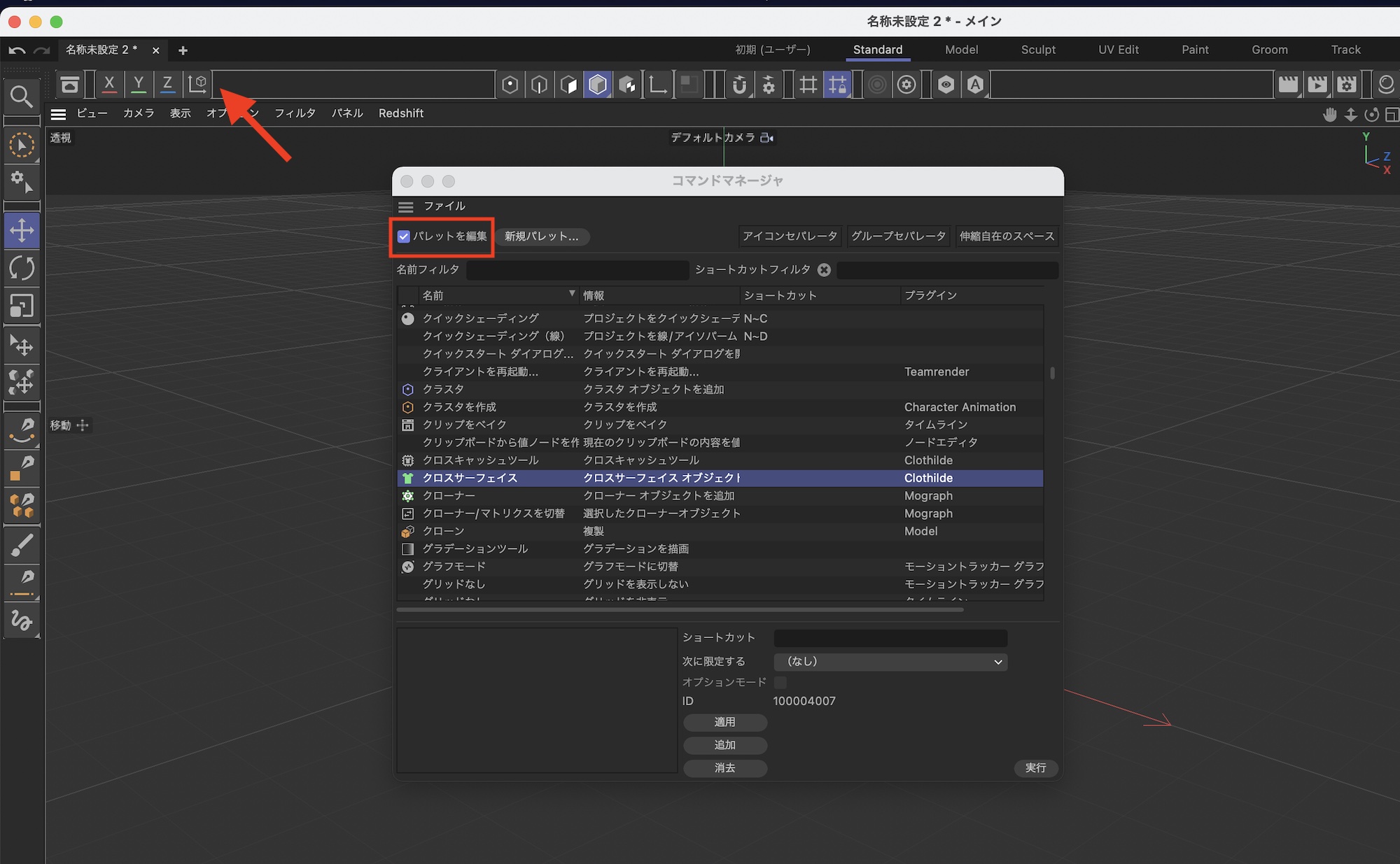
Task: Clear the ショートカットフィルタ with X button
Action: [x=825, y=270]
